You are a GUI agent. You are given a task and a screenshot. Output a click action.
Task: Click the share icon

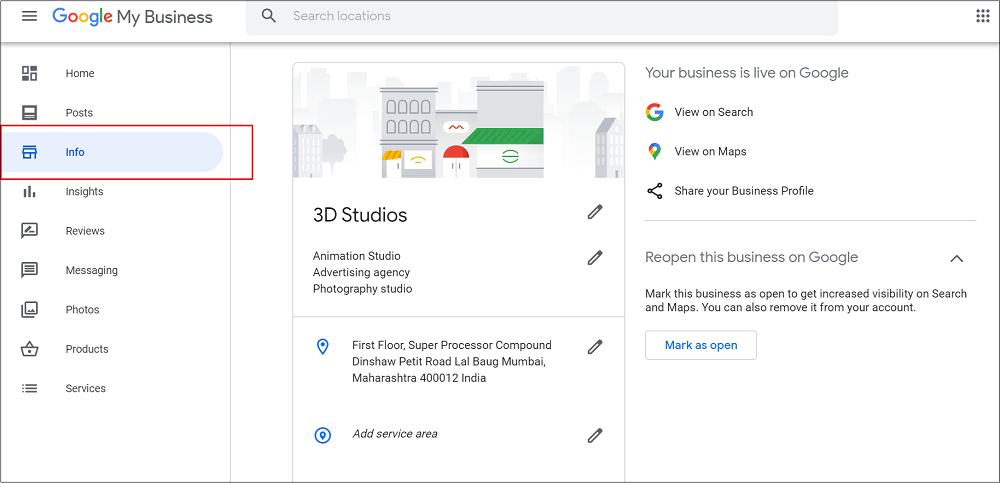tap(654, 191)
